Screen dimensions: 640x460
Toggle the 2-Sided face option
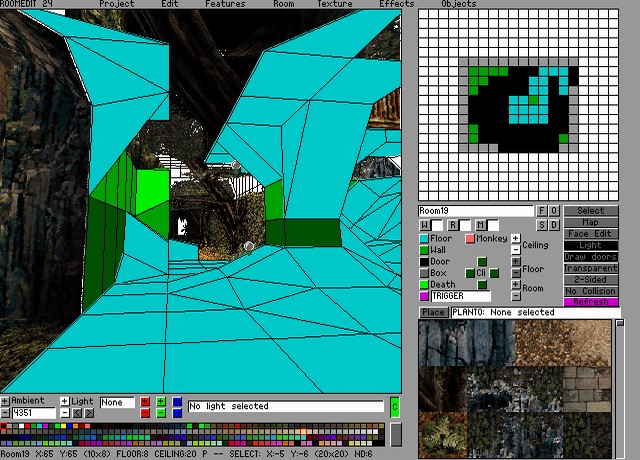coord(591,279)
